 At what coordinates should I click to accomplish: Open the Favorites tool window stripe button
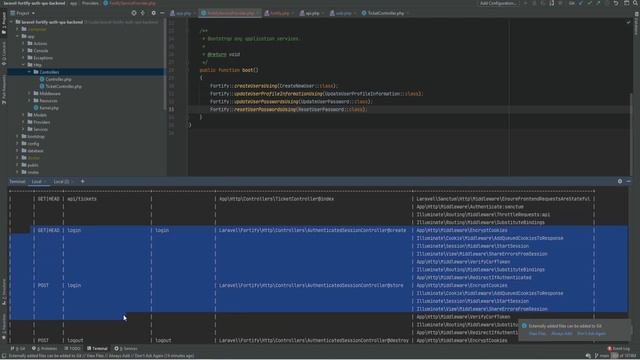pyautogui.click(x=4, y=327)
